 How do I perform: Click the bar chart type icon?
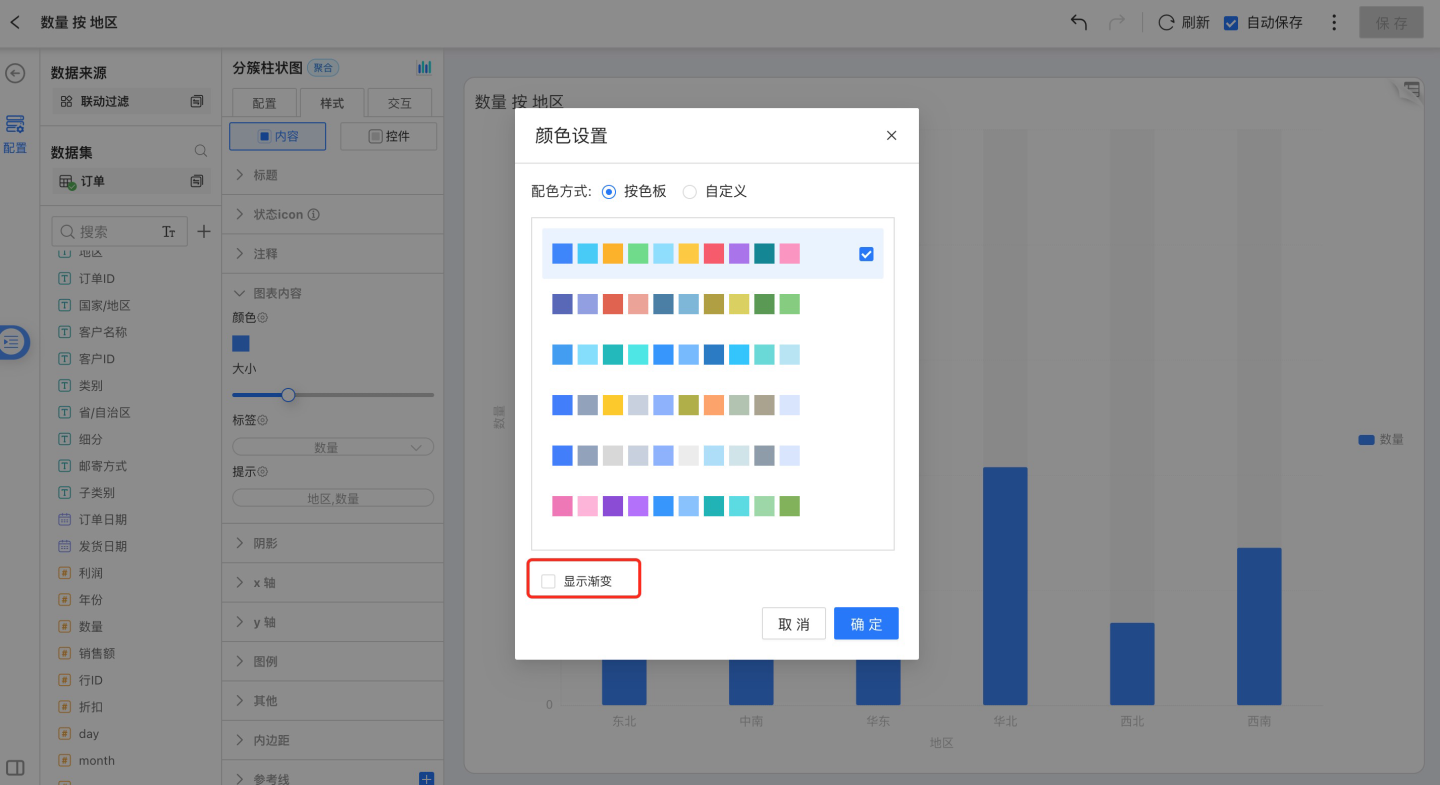tap(424, 67)
